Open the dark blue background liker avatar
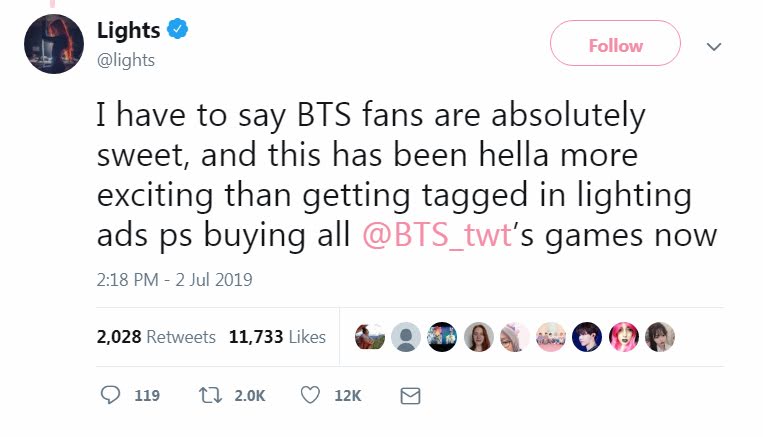 point(588,337)
